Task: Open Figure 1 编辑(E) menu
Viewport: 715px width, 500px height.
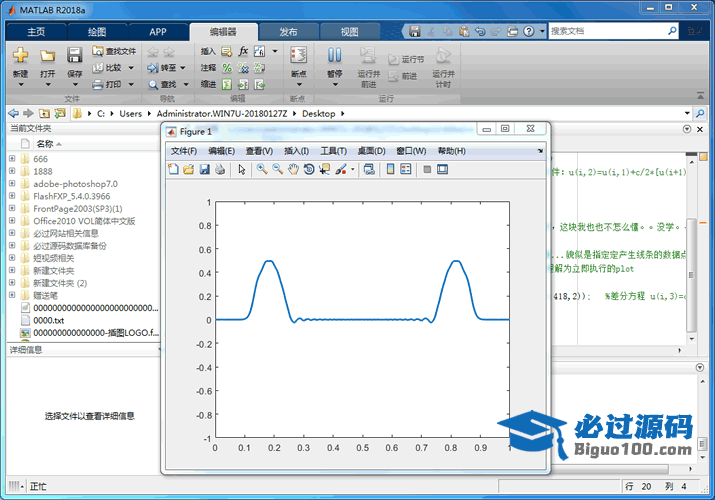Action: point(222,151)
